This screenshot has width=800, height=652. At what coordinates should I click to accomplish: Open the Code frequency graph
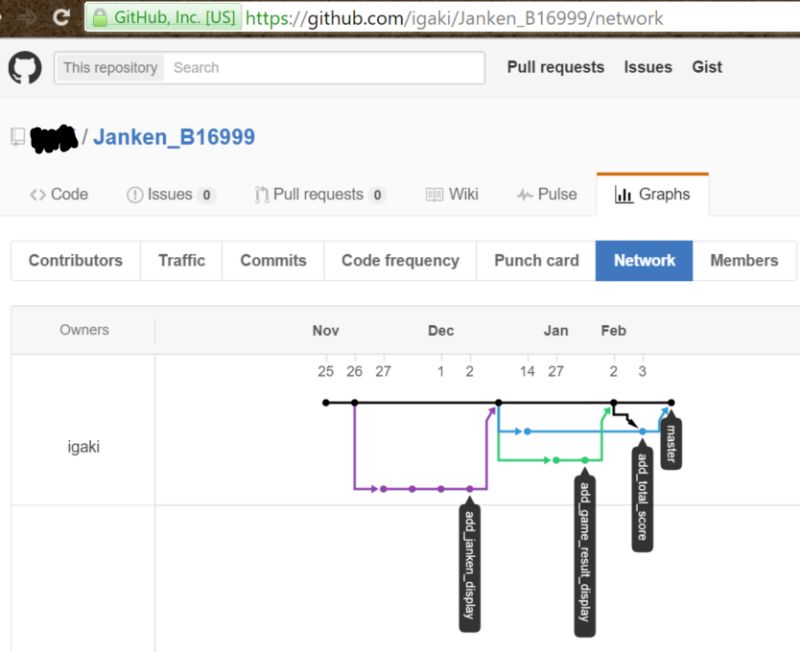tap(399, 260)
